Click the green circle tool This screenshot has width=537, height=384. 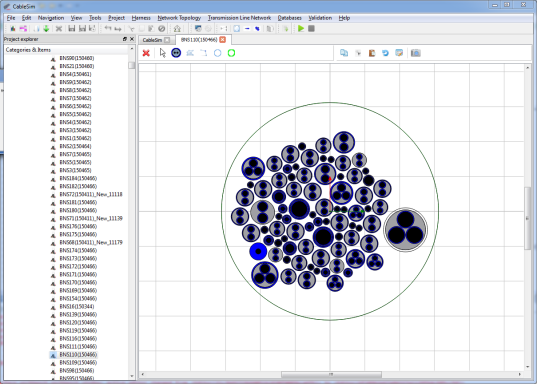pos(231,53)
